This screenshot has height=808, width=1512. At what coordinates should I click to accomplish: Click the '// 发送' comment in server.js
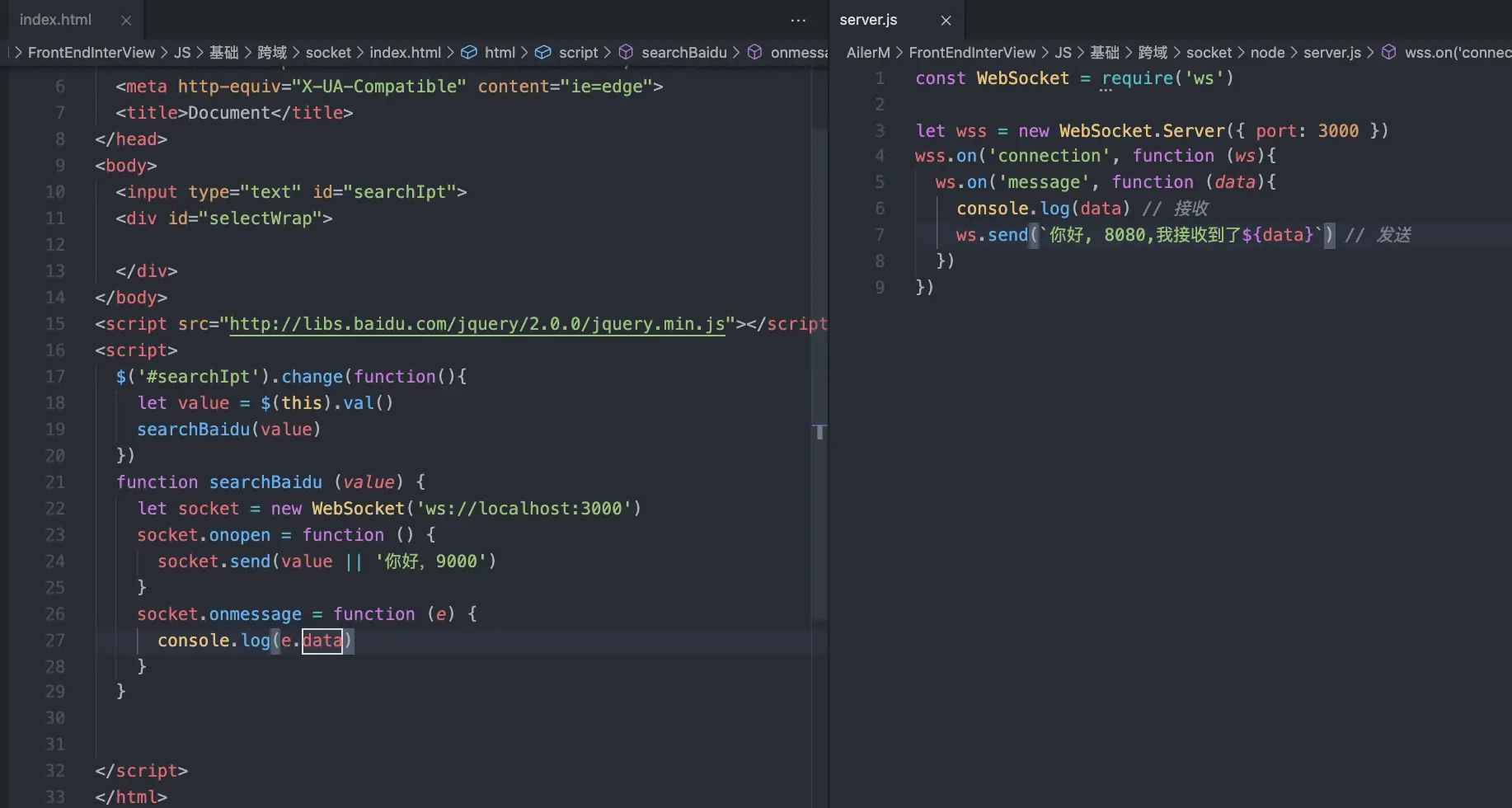[x=1378, y=235]
